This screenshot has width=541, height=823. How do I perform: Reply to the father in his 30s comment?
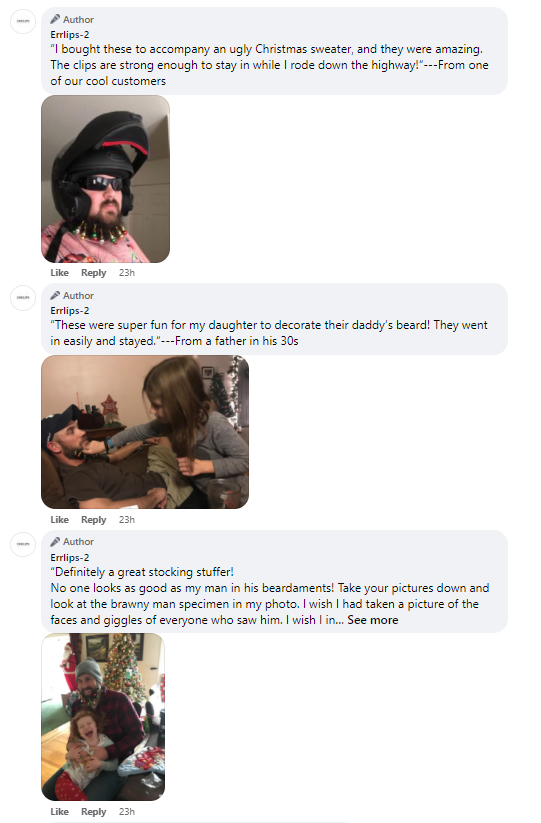[x=93, y=520]
